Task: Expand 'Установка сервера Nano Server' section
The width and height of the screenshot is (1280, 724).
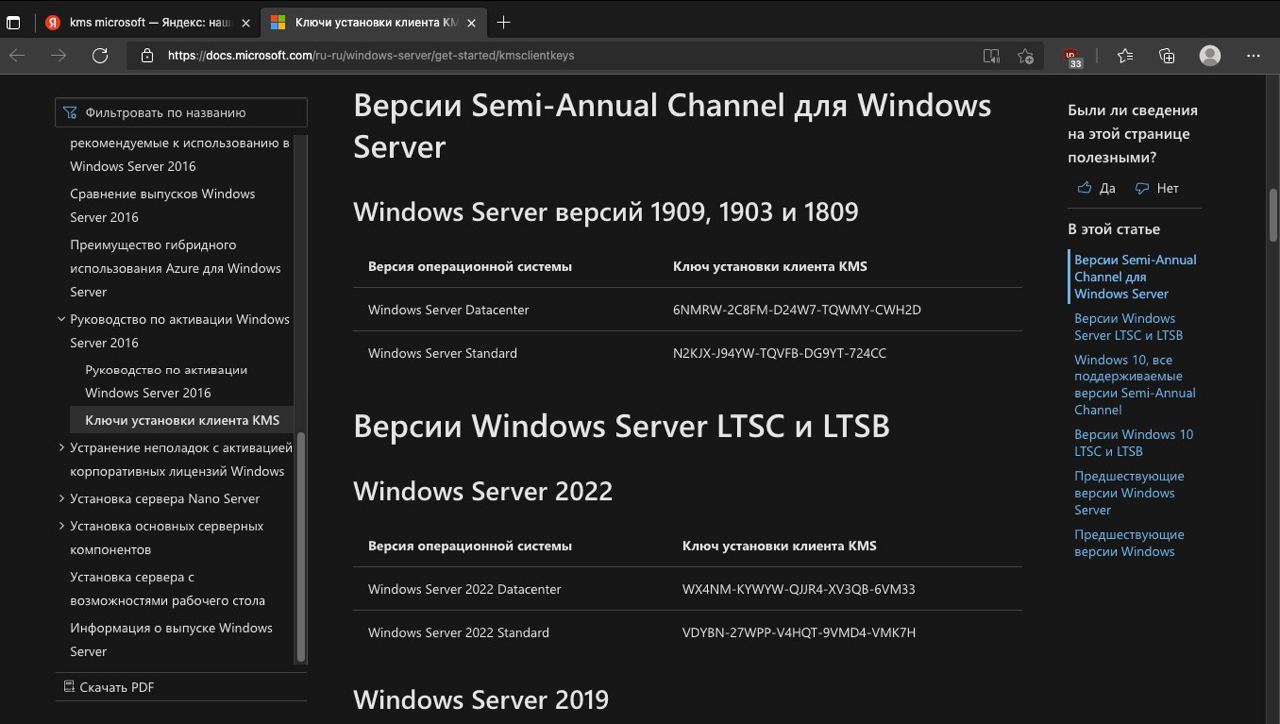Action: point(61,499)
